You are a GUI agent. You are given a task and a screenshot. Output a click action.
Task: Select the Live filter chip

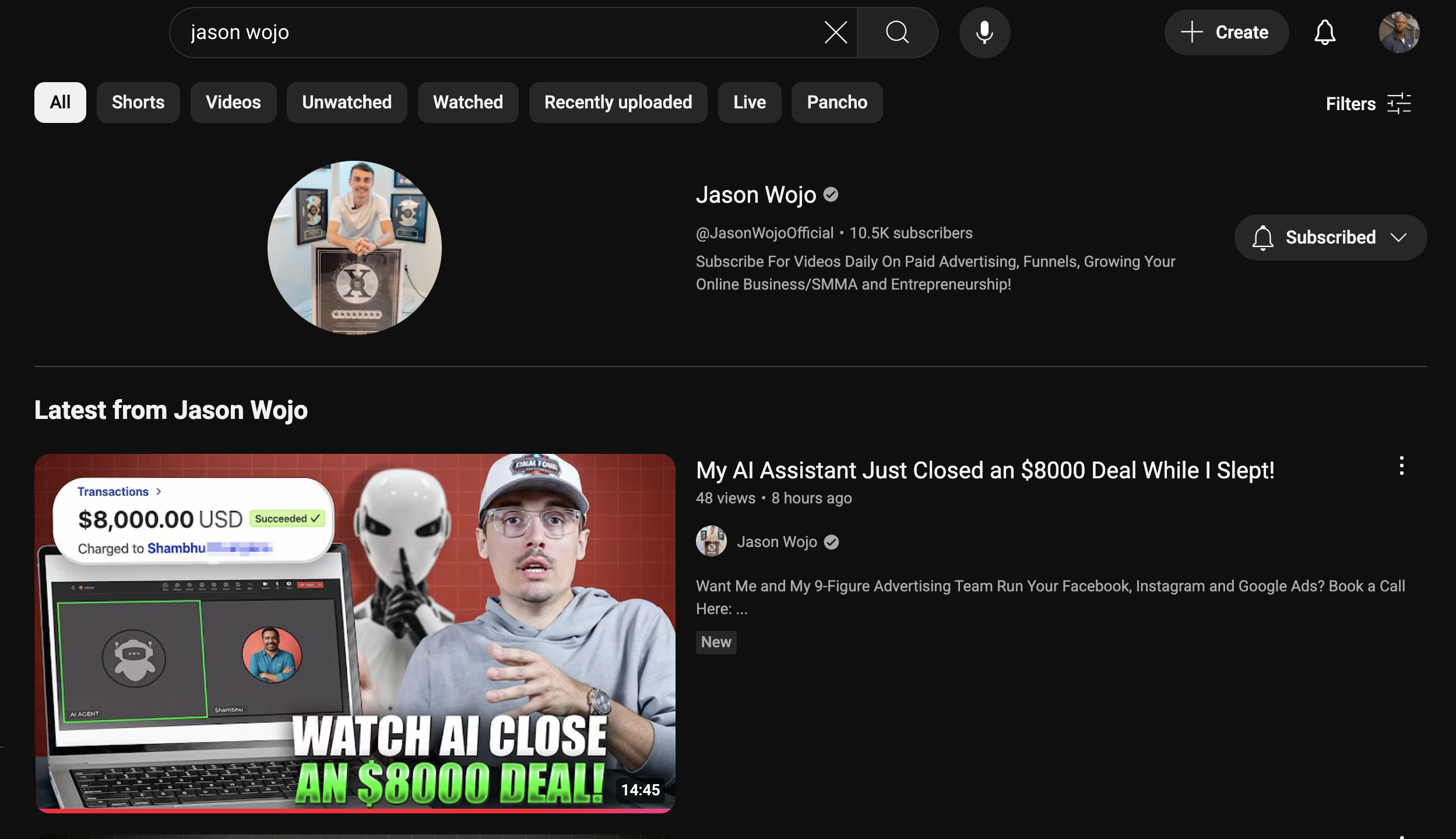coord(750,103)
